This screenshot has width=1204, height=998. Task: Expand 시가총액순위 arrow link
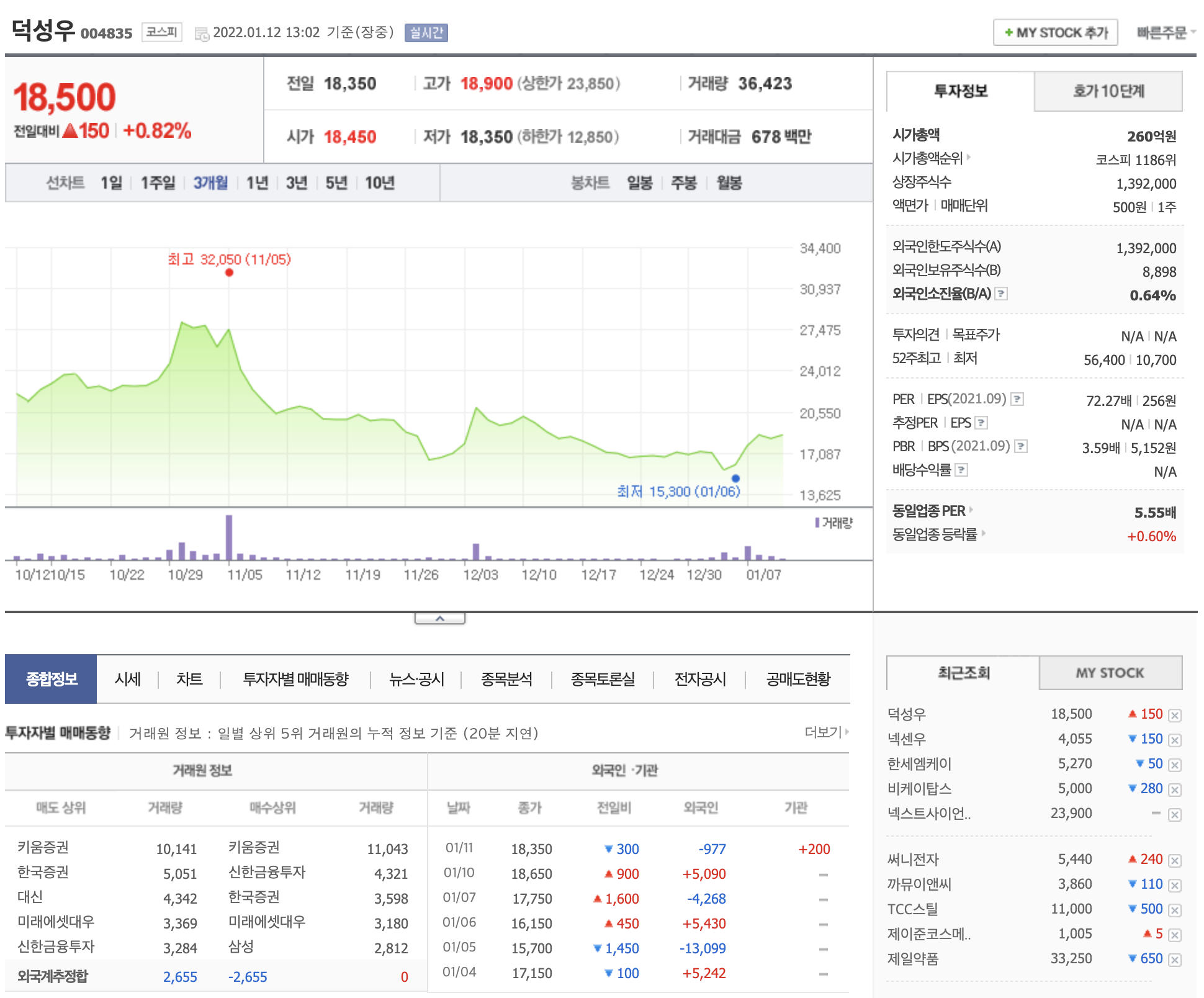[x=969, y=158]
